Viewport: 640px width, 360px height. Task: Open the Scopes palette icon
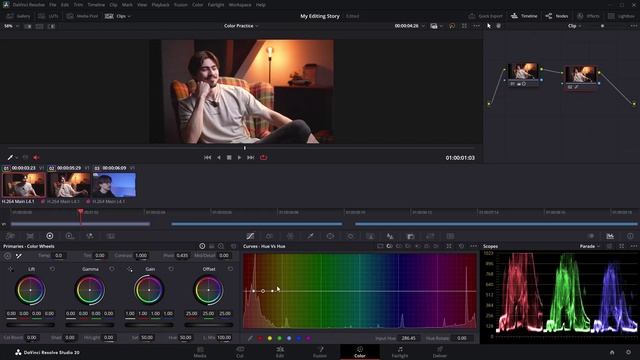click(x=610, y=236)
